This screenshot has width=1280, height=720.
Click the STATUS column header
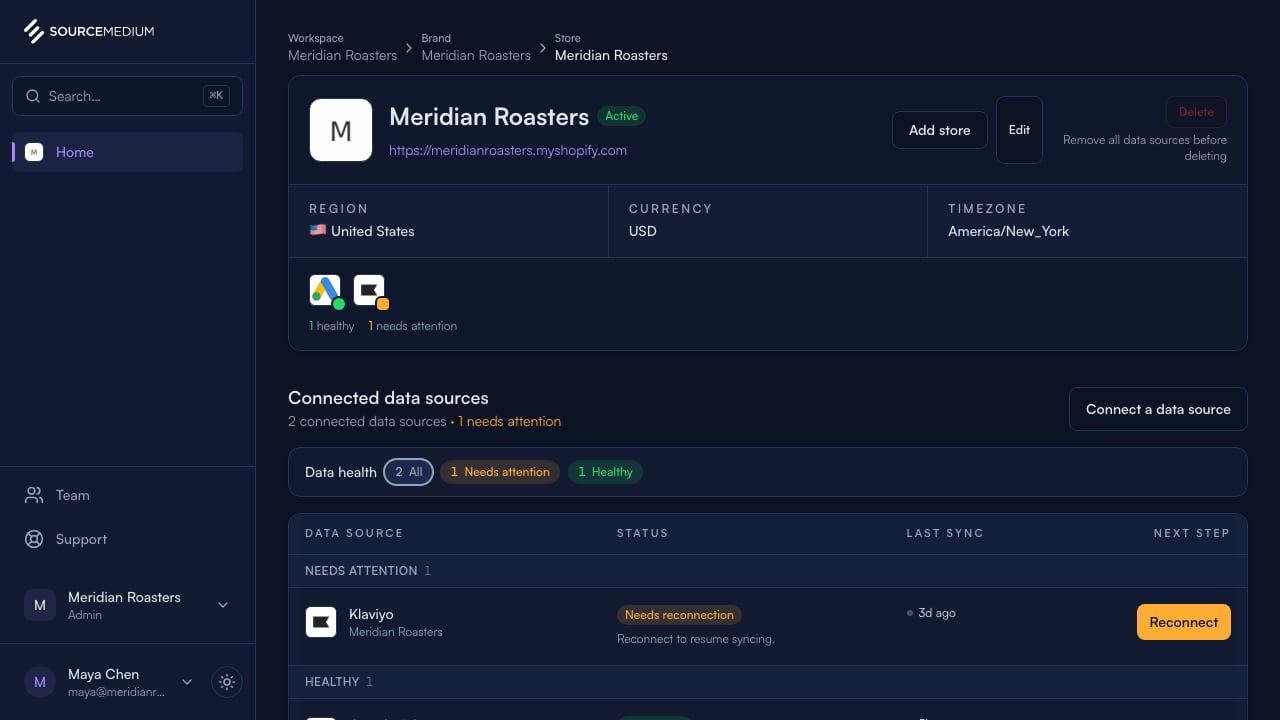tap(642, 533)
